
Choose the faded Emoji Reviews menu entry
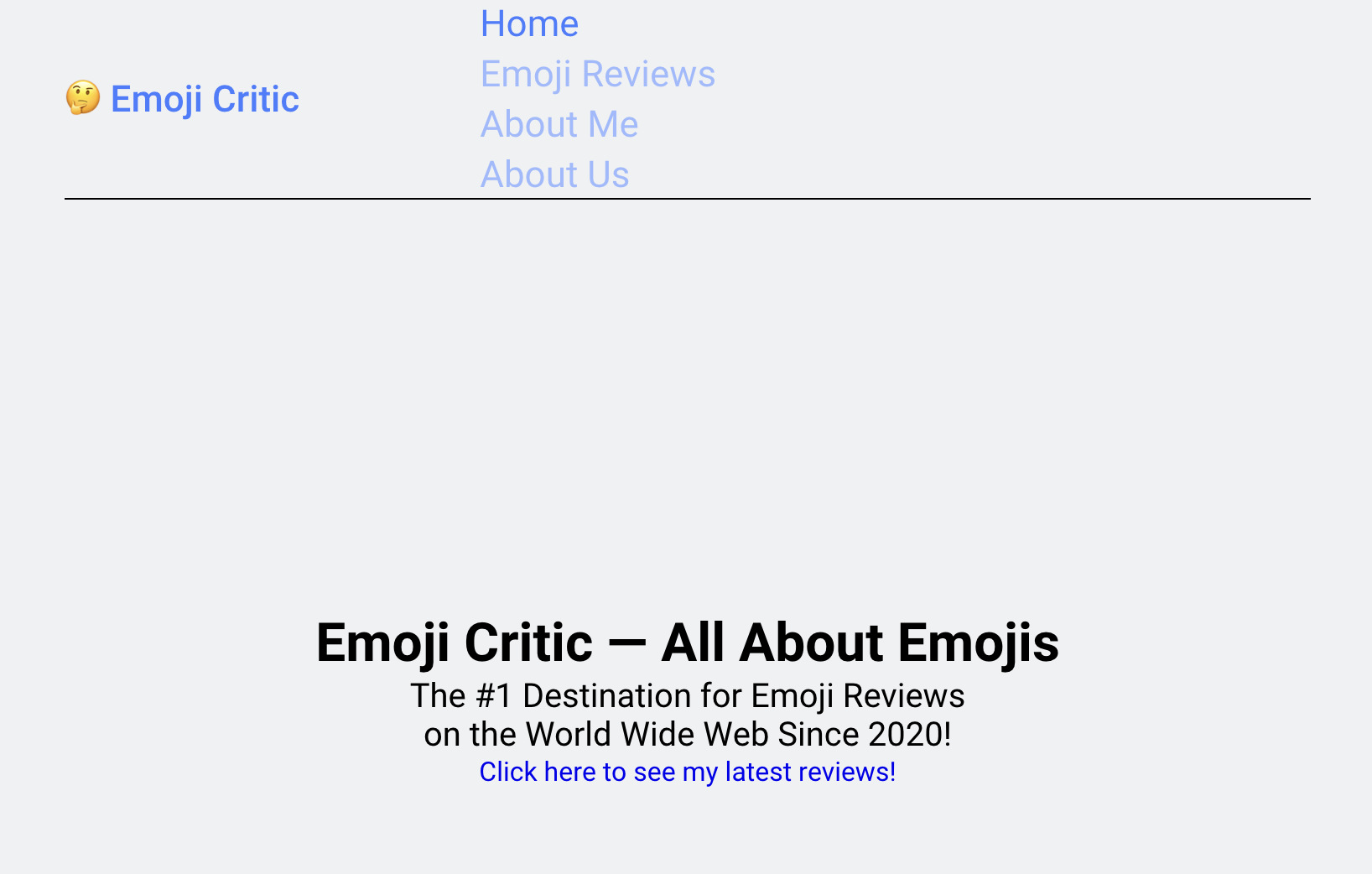597,74
